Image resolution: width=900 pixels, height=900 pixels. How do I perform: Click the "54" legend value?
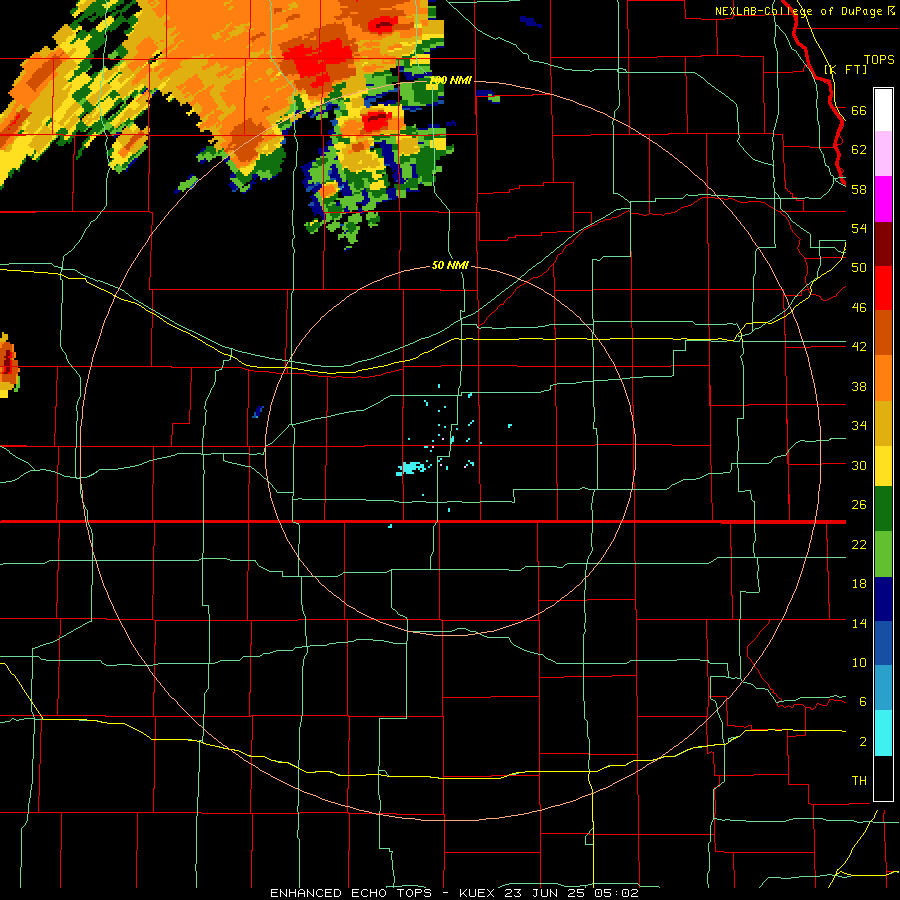tap(859, 228)
